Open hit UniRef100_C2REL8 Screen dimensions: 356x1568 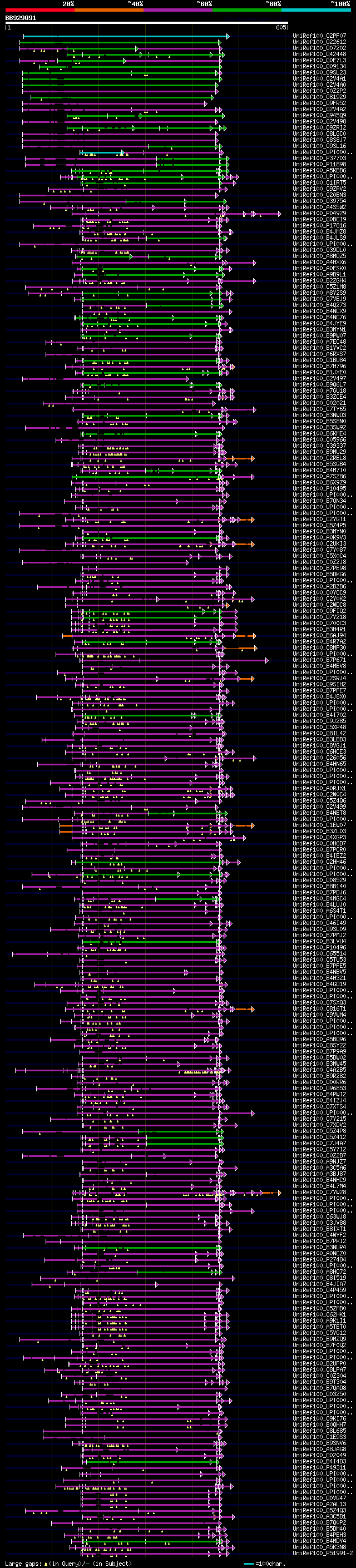tap(319, 458)
